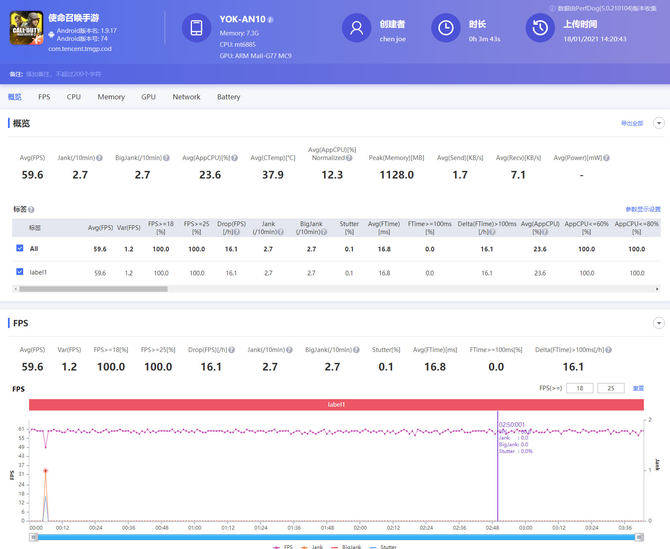
Task: Click the Call of Duty game app icon
Action: [26, 28]
